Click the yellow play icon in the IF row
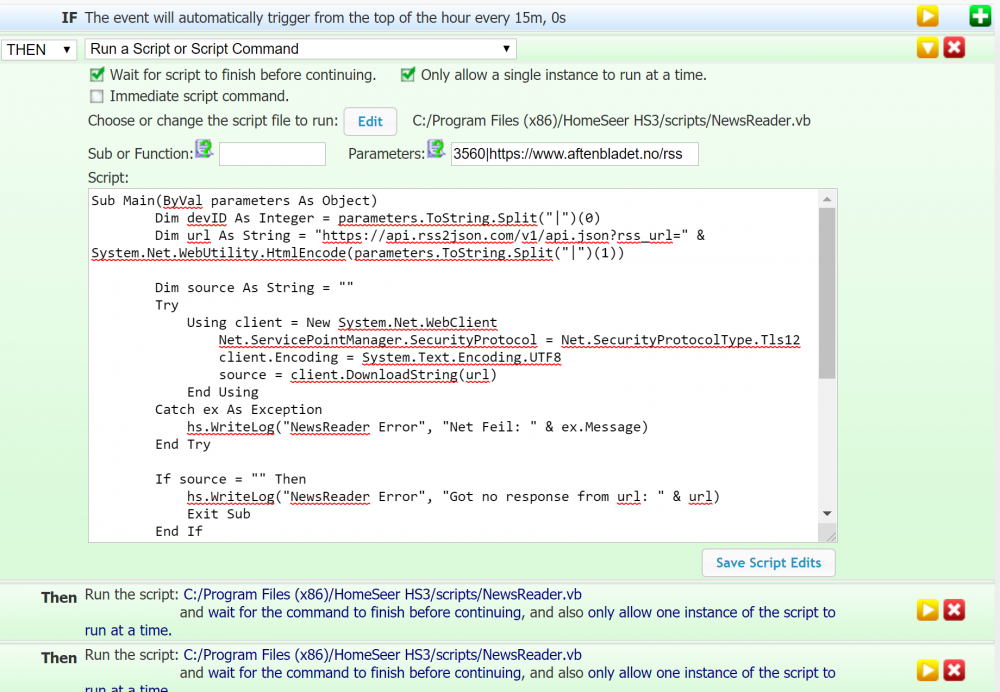 coord(928,16)
